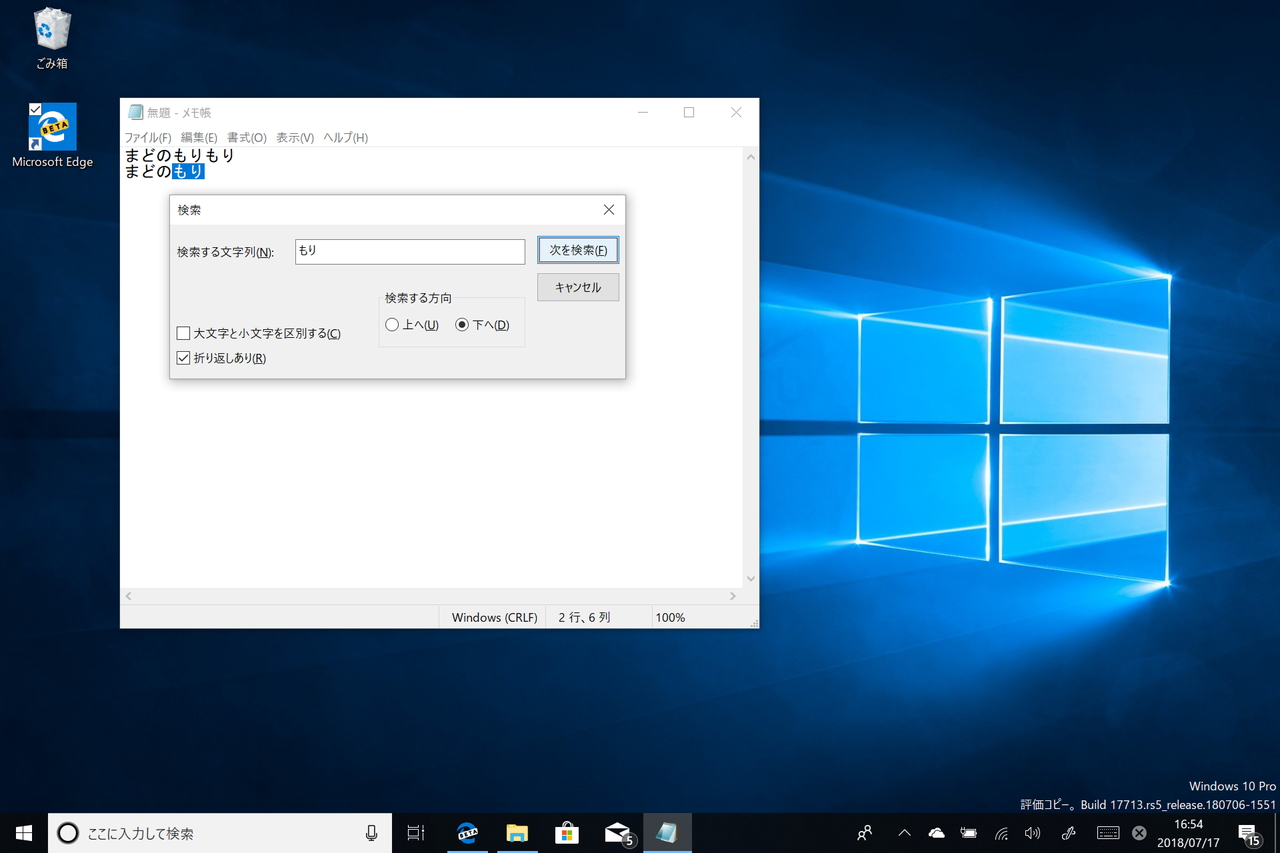1280x853 pixels.
Task: Open the 編集(E) menu
Action: [199, 138]
